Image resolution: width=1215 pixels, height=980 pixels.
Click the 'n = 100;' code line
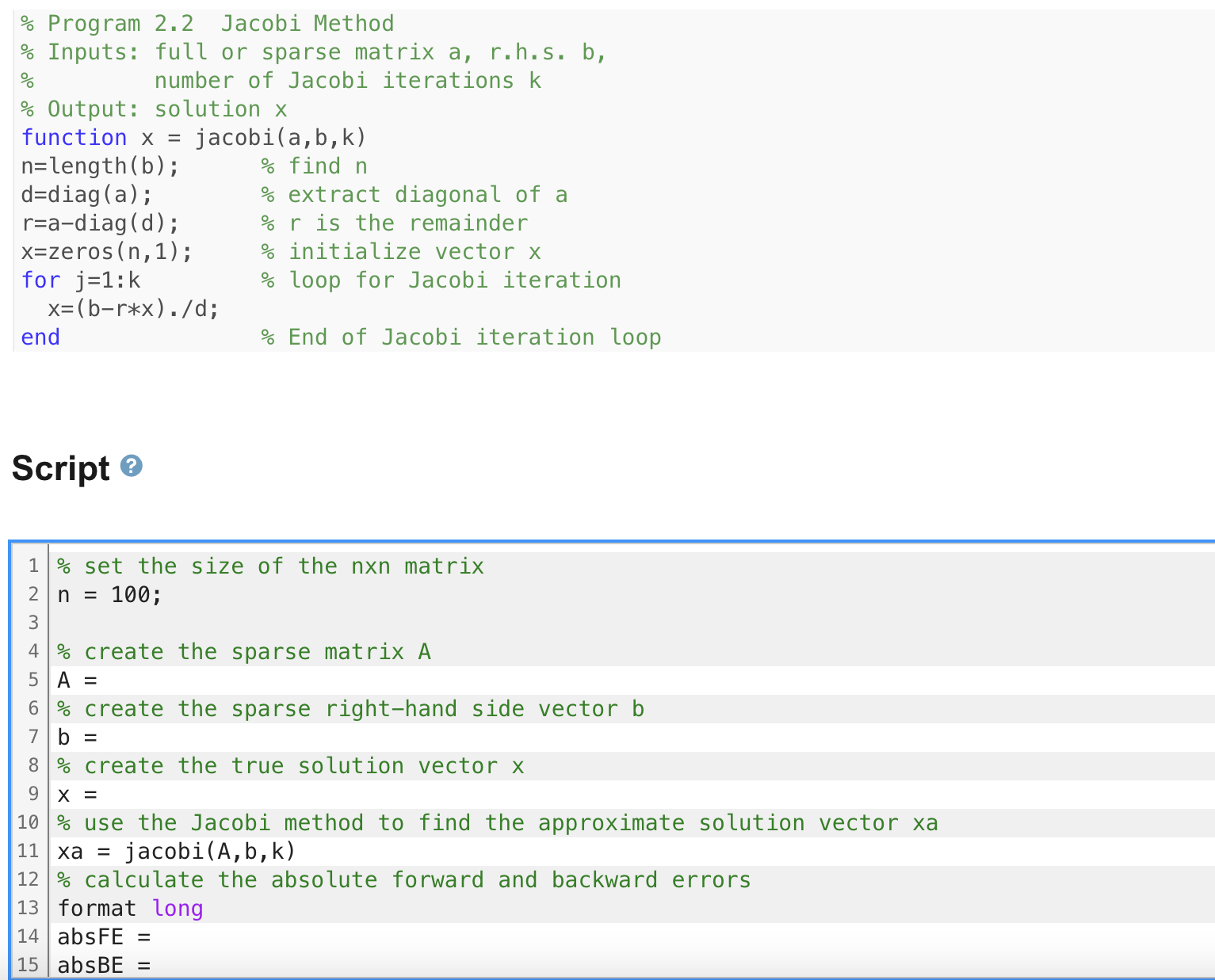pyautogui.click(x=109, y=595)
